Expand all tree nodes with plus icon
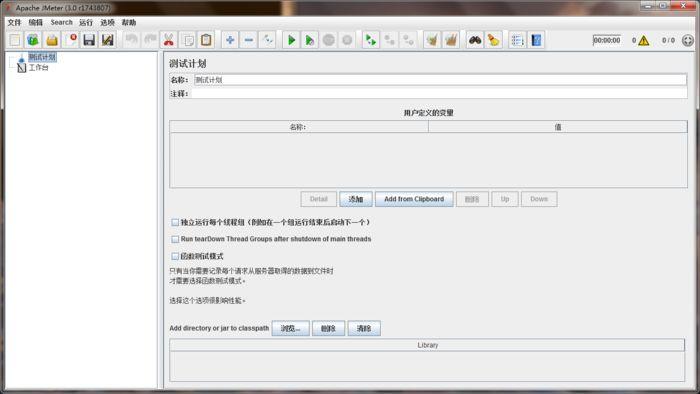700x394 pixels. [x=230, y=40]
